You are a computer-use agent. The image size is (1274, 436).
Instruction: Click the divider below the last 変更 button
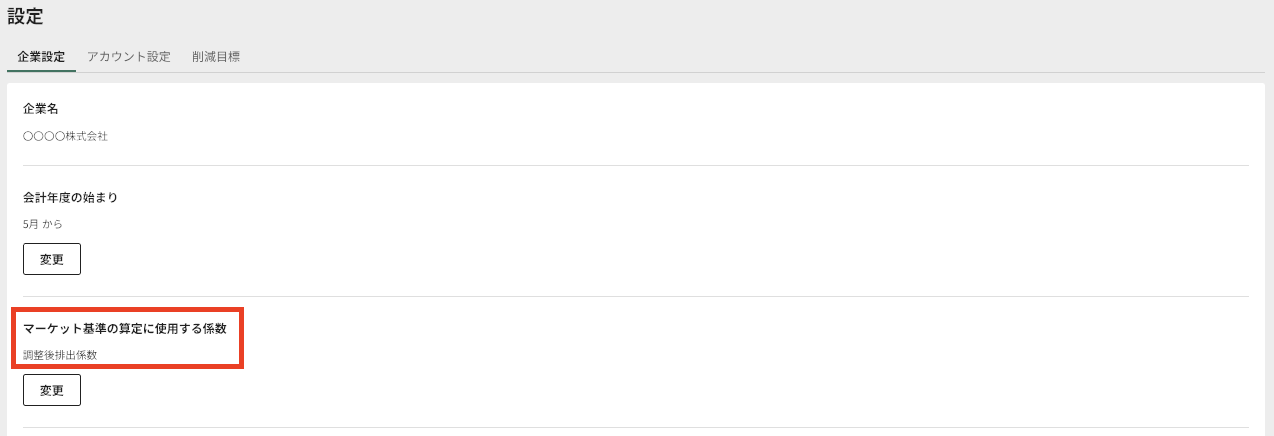(x=636, y=427)
